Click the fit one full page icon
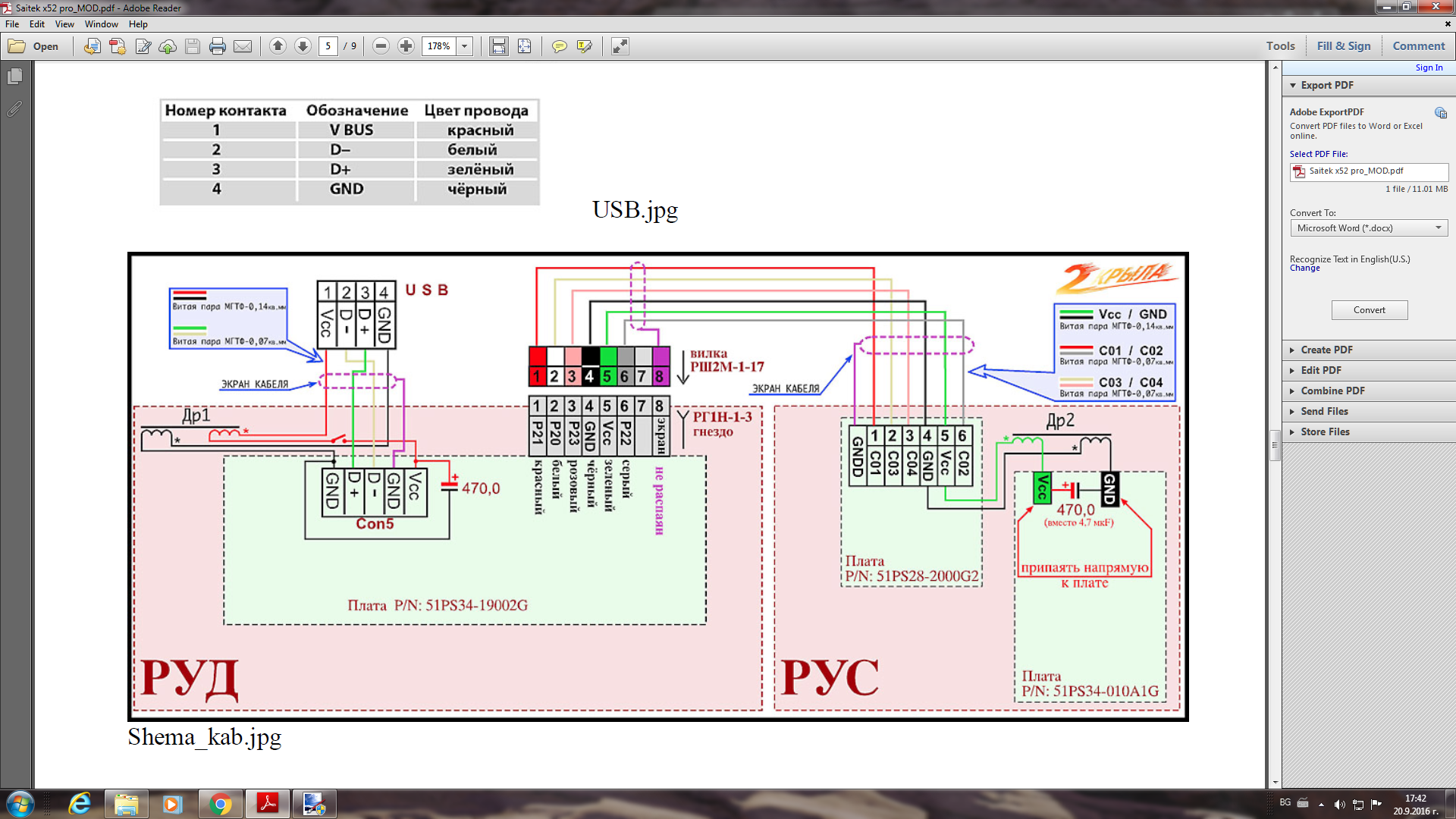This screenshot has height=819, width=1456. (x=525, y=46)
